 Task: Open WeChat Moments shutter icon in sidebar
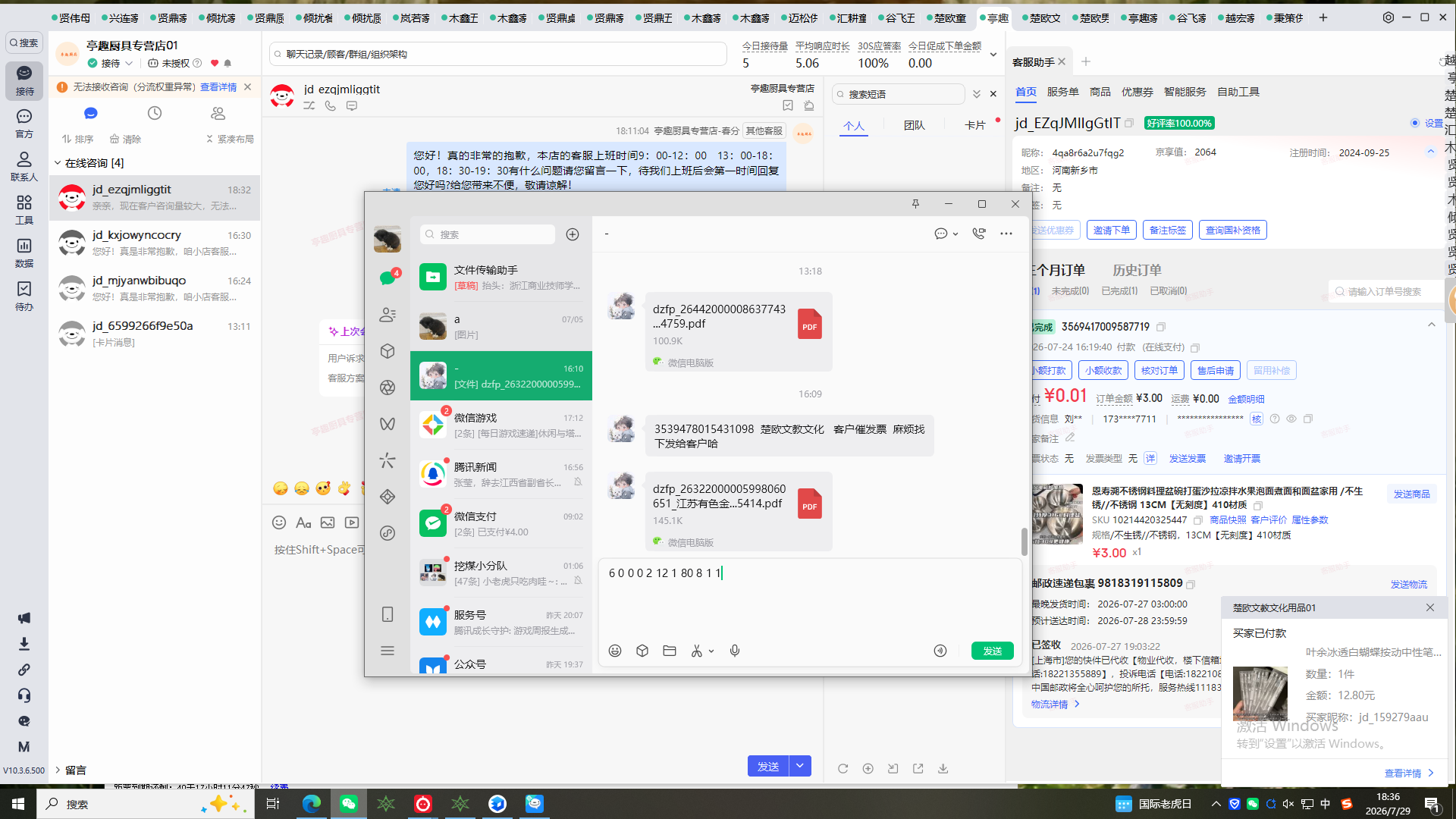point(388,388)
